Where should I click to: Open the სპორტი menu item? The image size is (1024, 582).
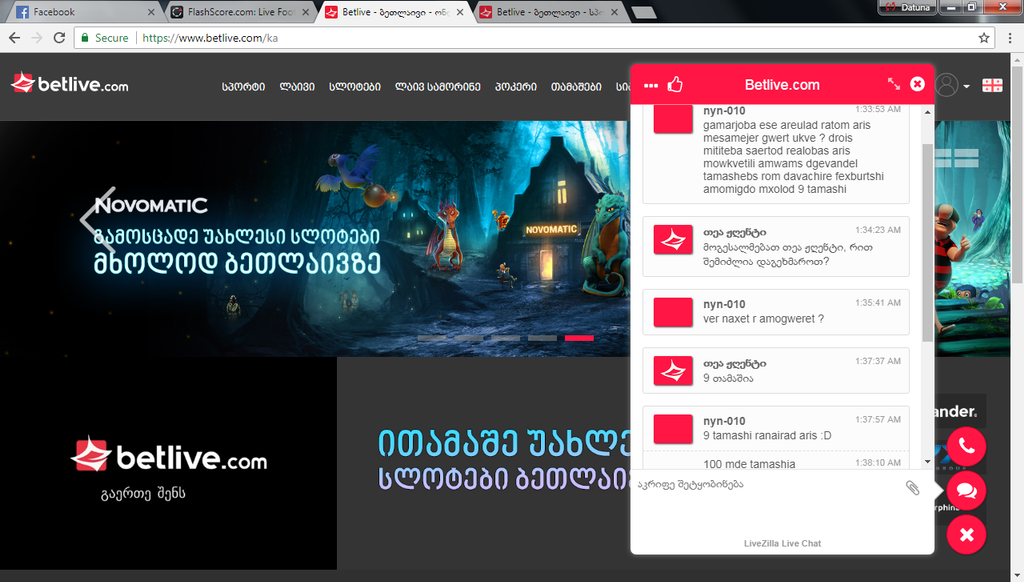click(x=244, y=87)
